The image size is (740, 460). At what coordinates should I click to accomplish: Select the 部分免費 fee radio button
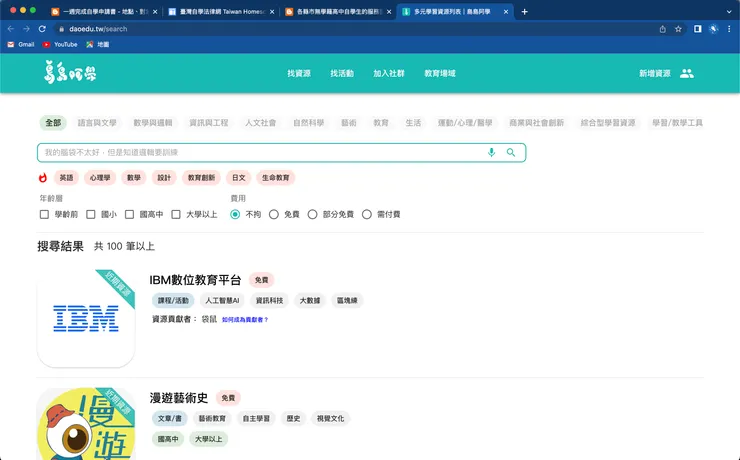click(x=312, y=215)
